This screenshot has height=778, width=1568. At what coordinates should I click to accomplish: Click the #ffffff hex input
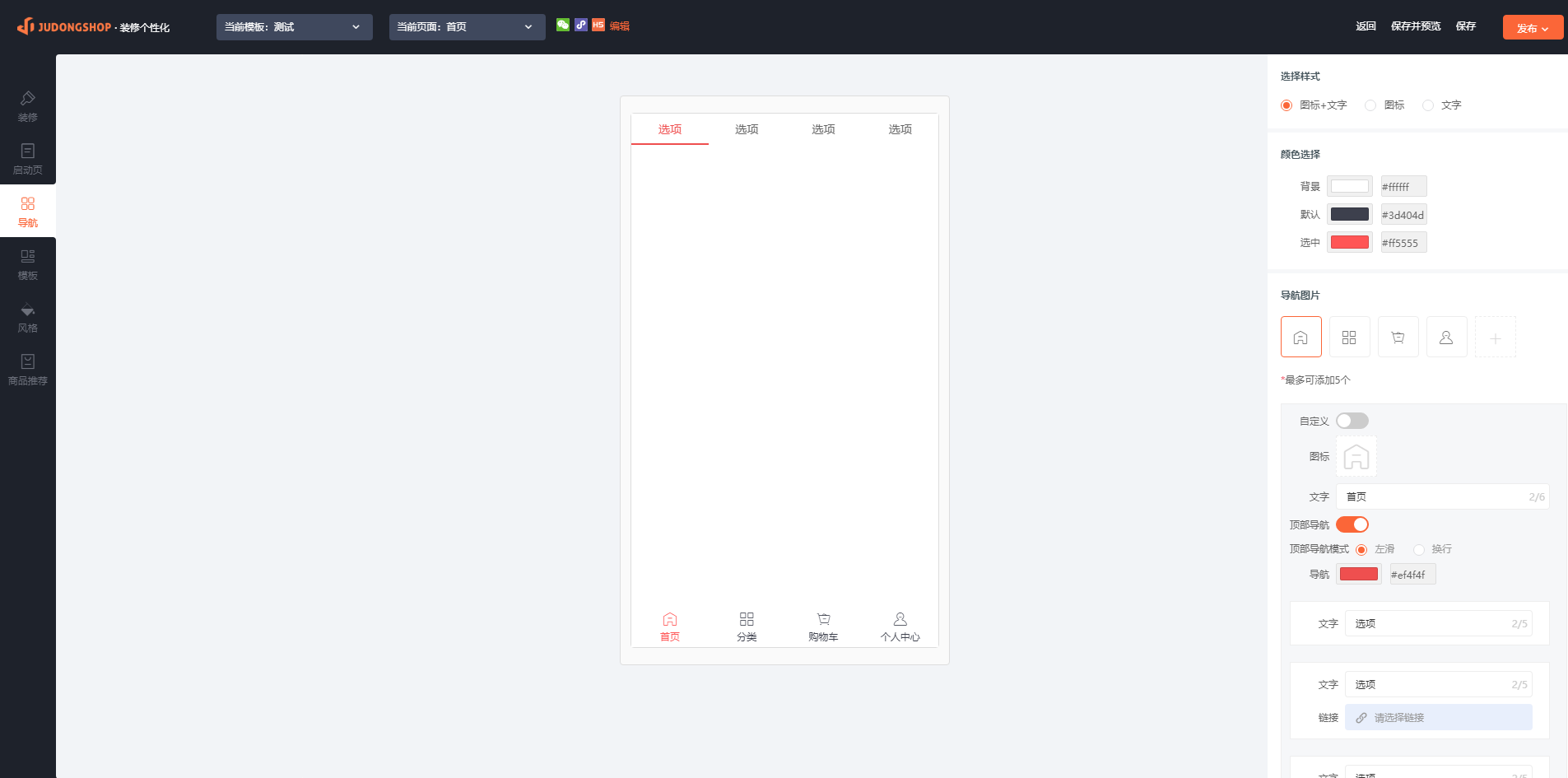(x=1403, y=186)
